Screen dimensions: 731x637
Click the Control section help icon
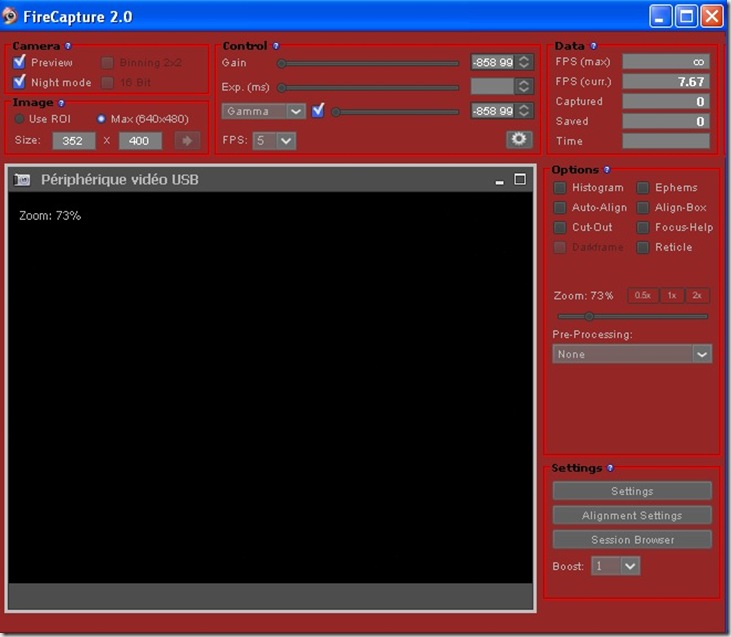pos(276,46)
